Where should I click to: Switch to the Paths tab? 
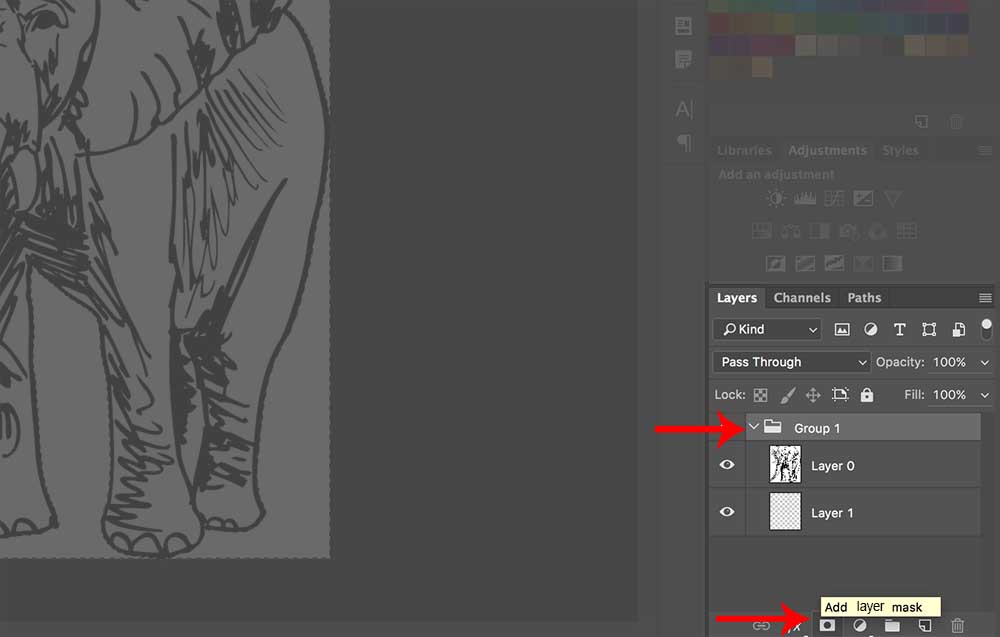coord(864,297)
